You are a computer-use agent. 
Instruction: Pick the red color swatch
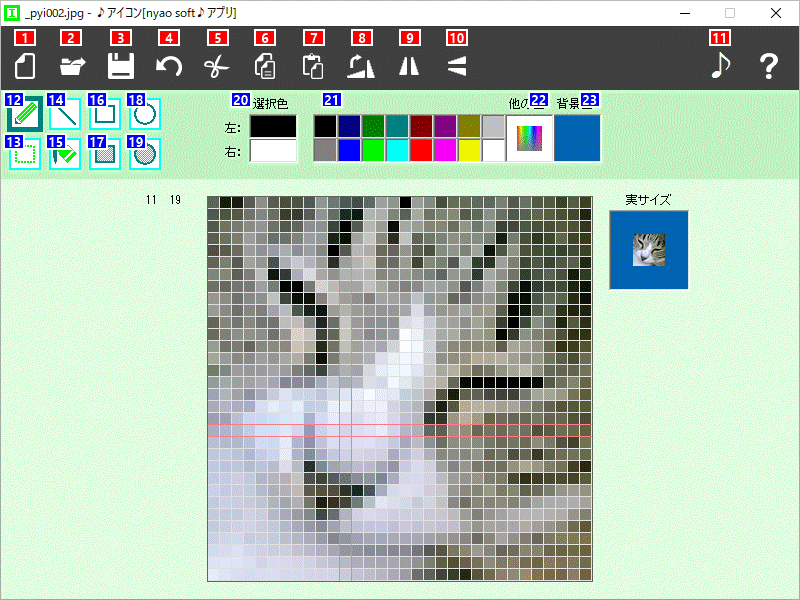click(x=421, y=151)
